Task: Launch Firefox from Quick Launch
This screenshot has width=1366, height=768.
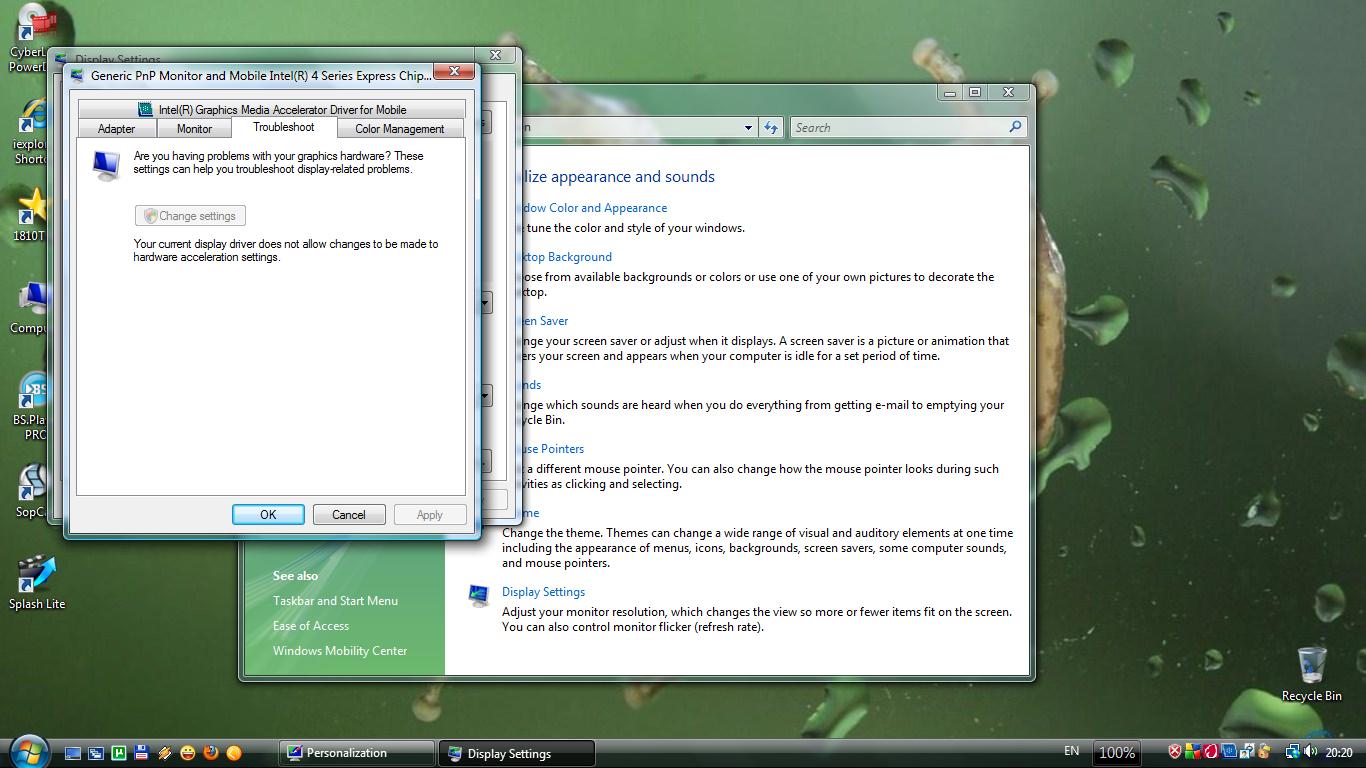Action: (211, 753)
